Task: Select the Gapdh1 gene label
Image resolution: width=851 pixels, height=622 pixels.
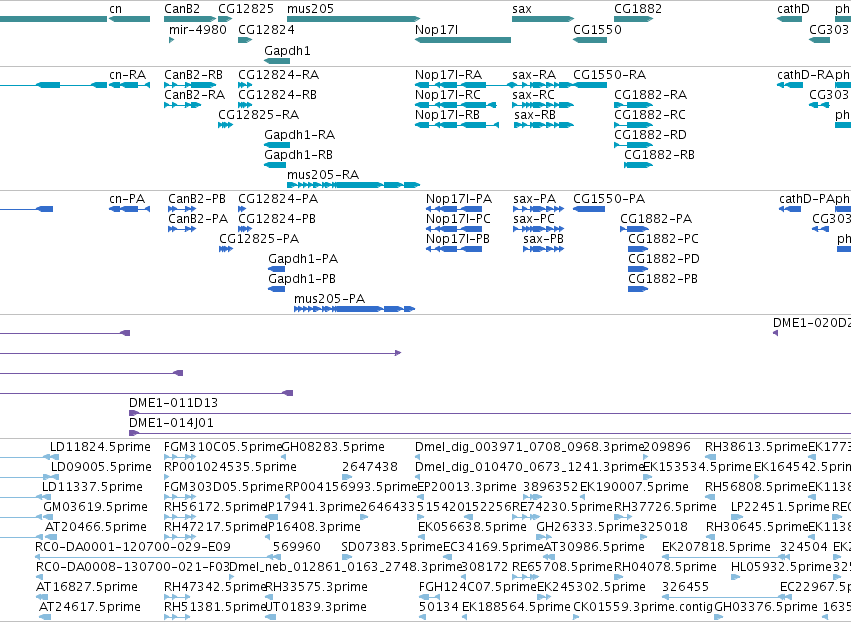Action: point(287,50)
